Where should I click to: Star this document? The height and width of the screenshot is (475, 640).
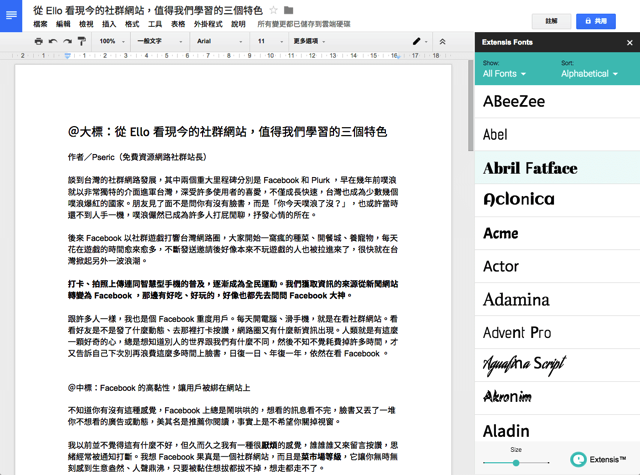click(273, 10)
